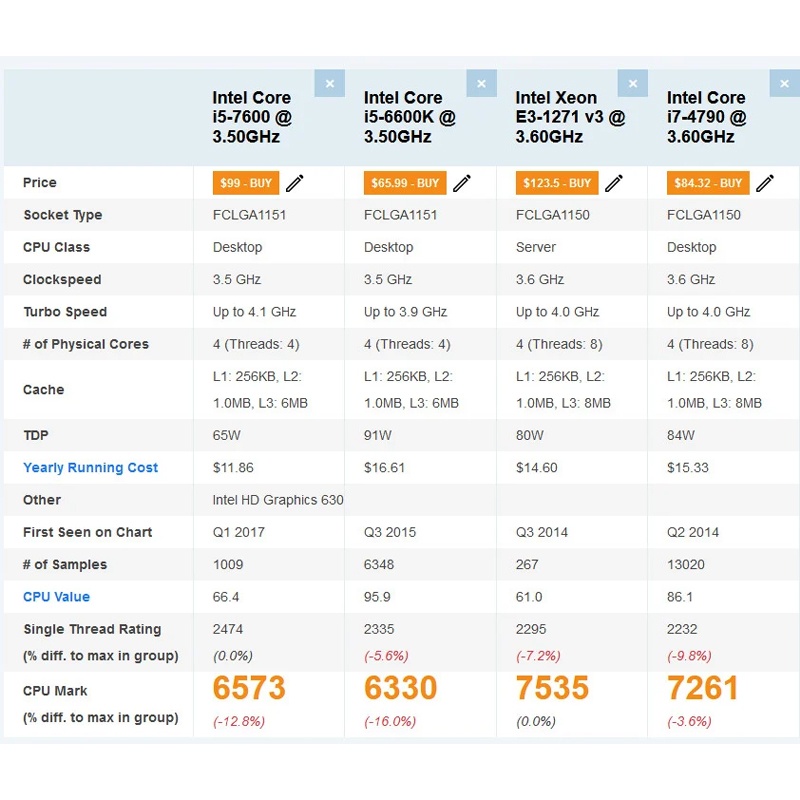This screenshot has width=800, height=800.
Task: Click the First Seen on Chart label
Action: (x=87, y=533)
